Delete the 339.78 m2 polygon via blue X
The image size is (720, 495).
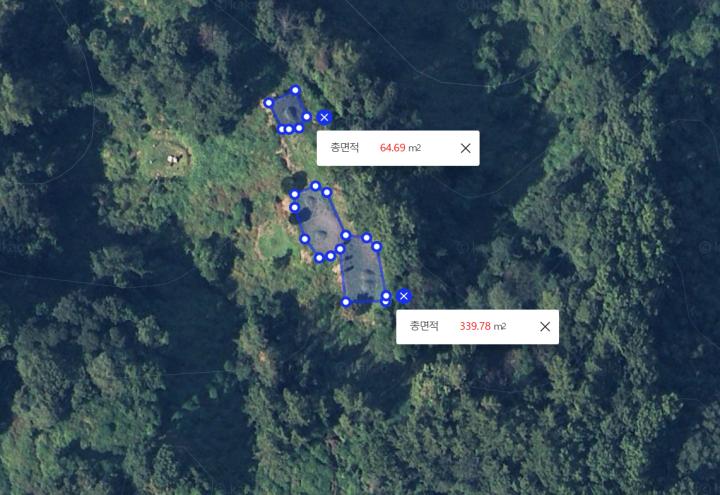(404, 296)
